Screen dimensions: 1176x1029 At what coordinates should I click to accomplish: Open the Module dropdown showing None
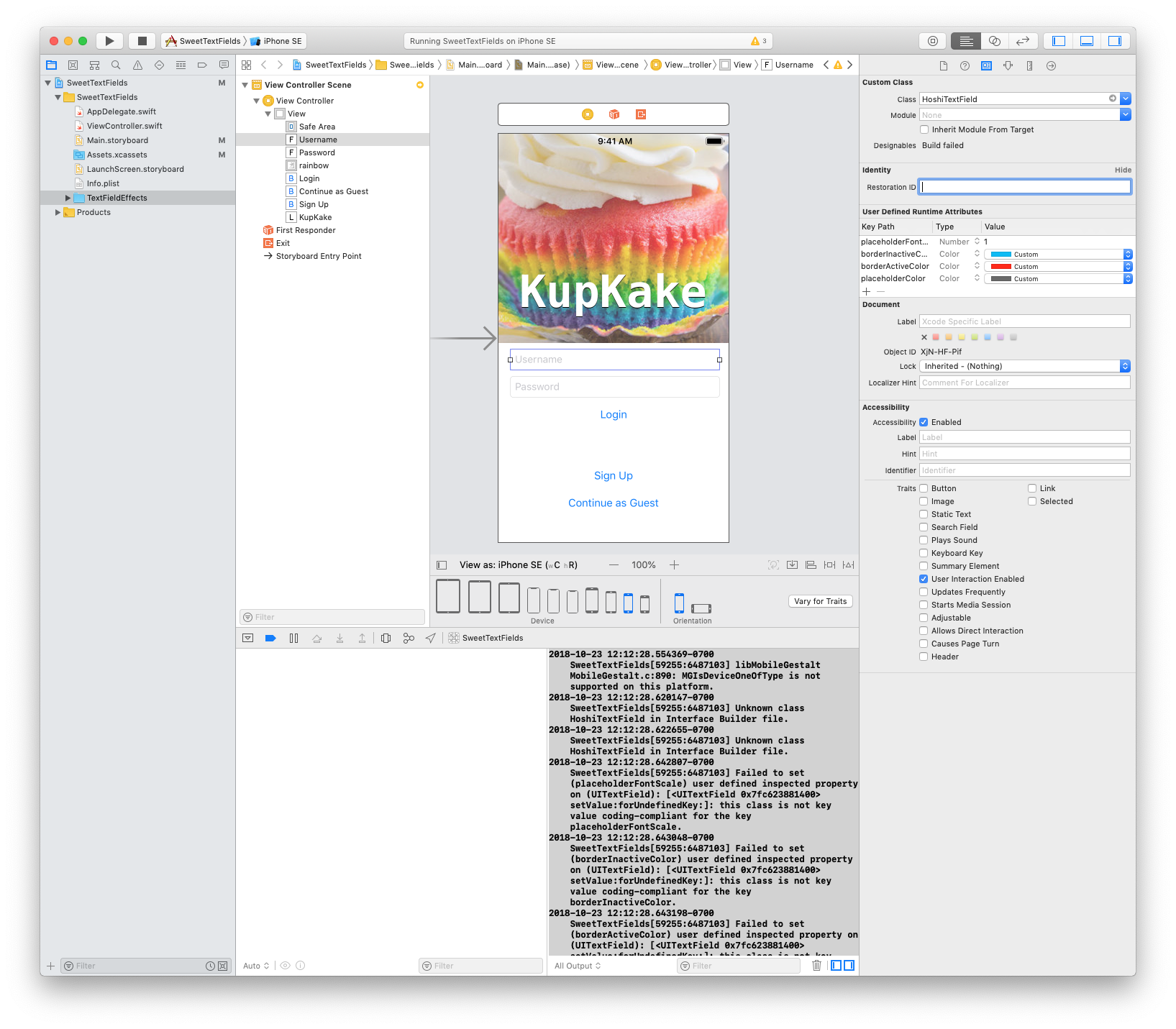tap(1125, 114)
